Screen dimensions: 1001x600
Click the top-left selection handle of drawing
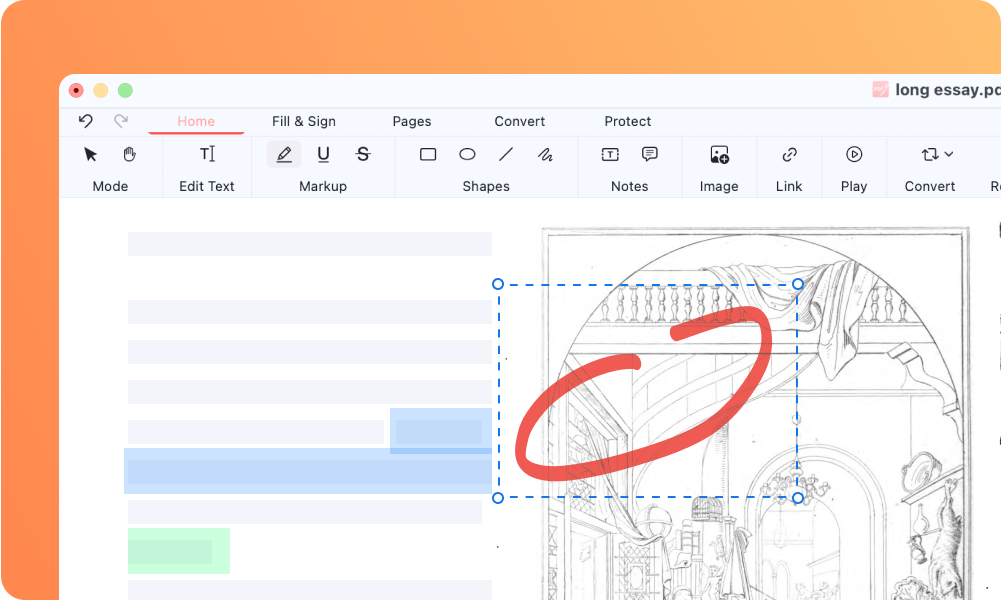click(498, 284)
